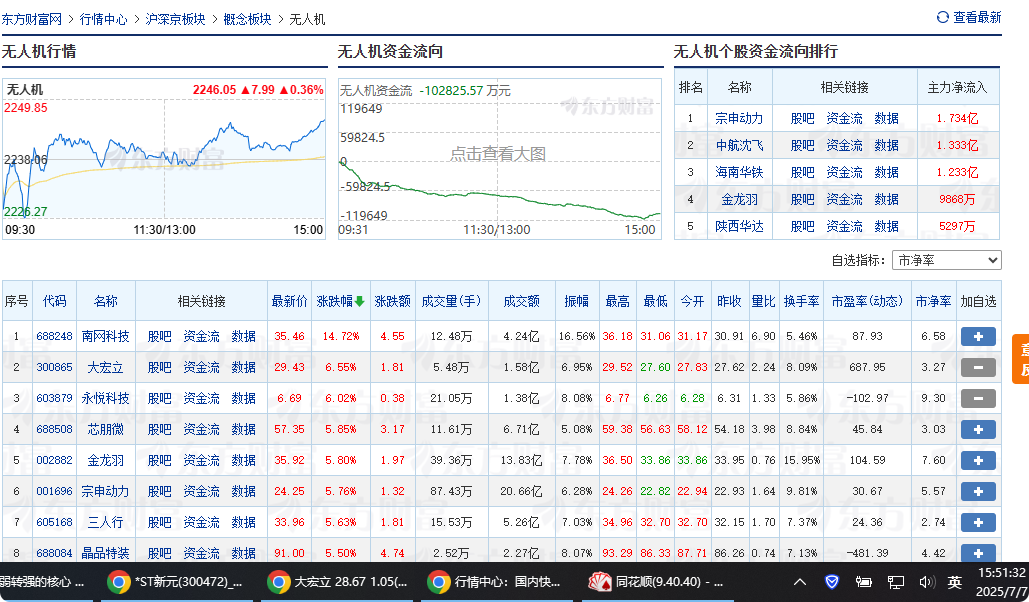The image size is (1029, 602).
Task: Open the orange feedback tab at right edge
Action: (1021, 359)
